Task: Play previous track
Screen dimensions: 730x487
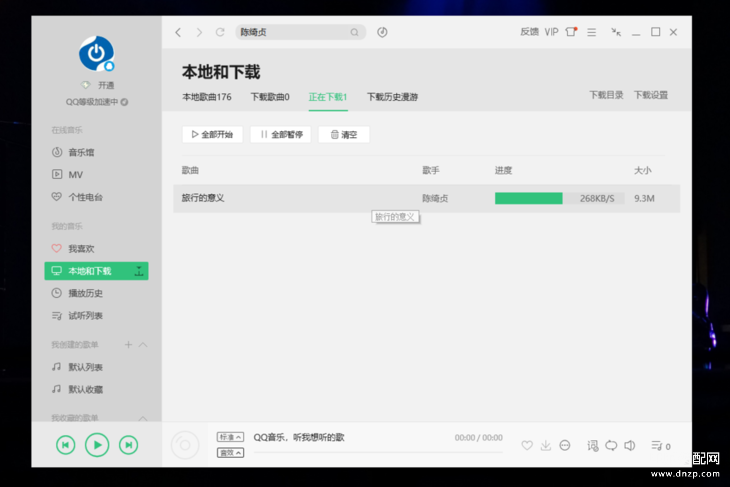Action: pyautogui.click(x=66, y=445)
